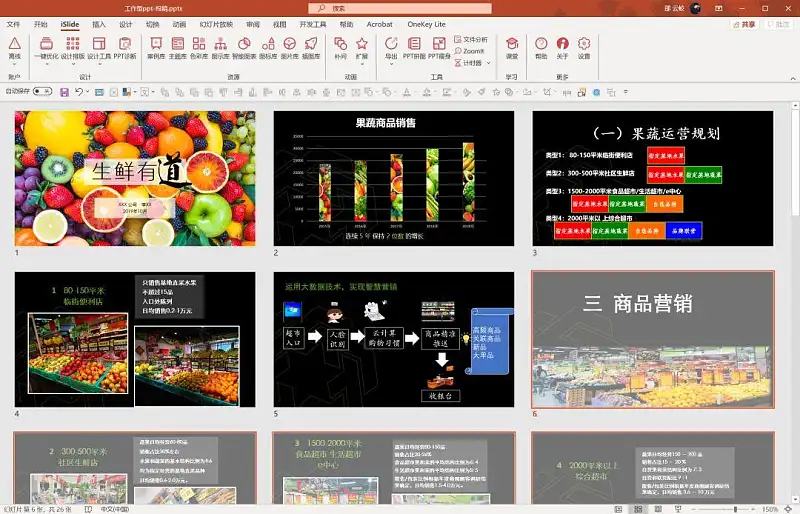Switch to the 开发工具 ribbon tab
Viewport: 800px width, 514px height.
click(312, 25)
